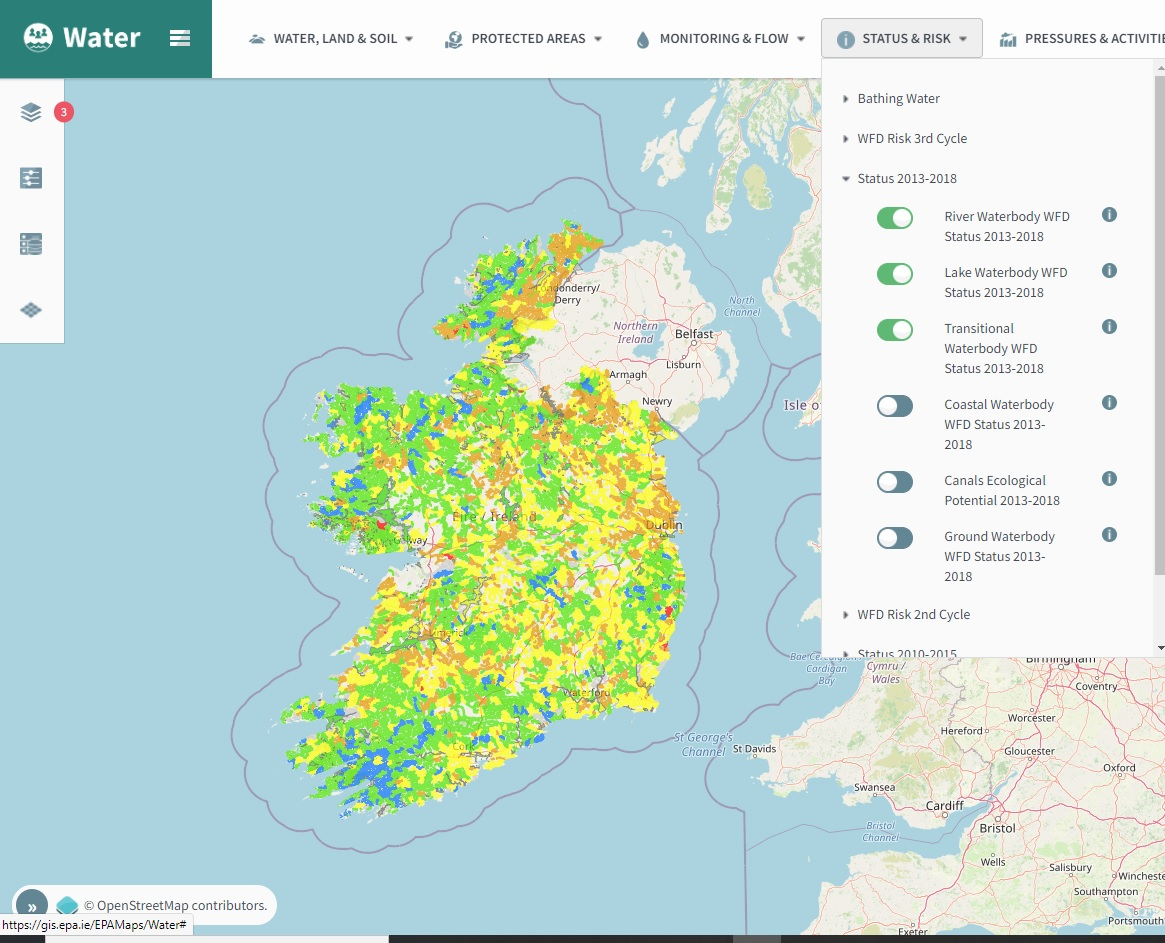Image resolution: width=1165 pixels, height=943 pixels.
Task: Open the filter sliders icon in sidebar
Action: [x=31, y=178]
